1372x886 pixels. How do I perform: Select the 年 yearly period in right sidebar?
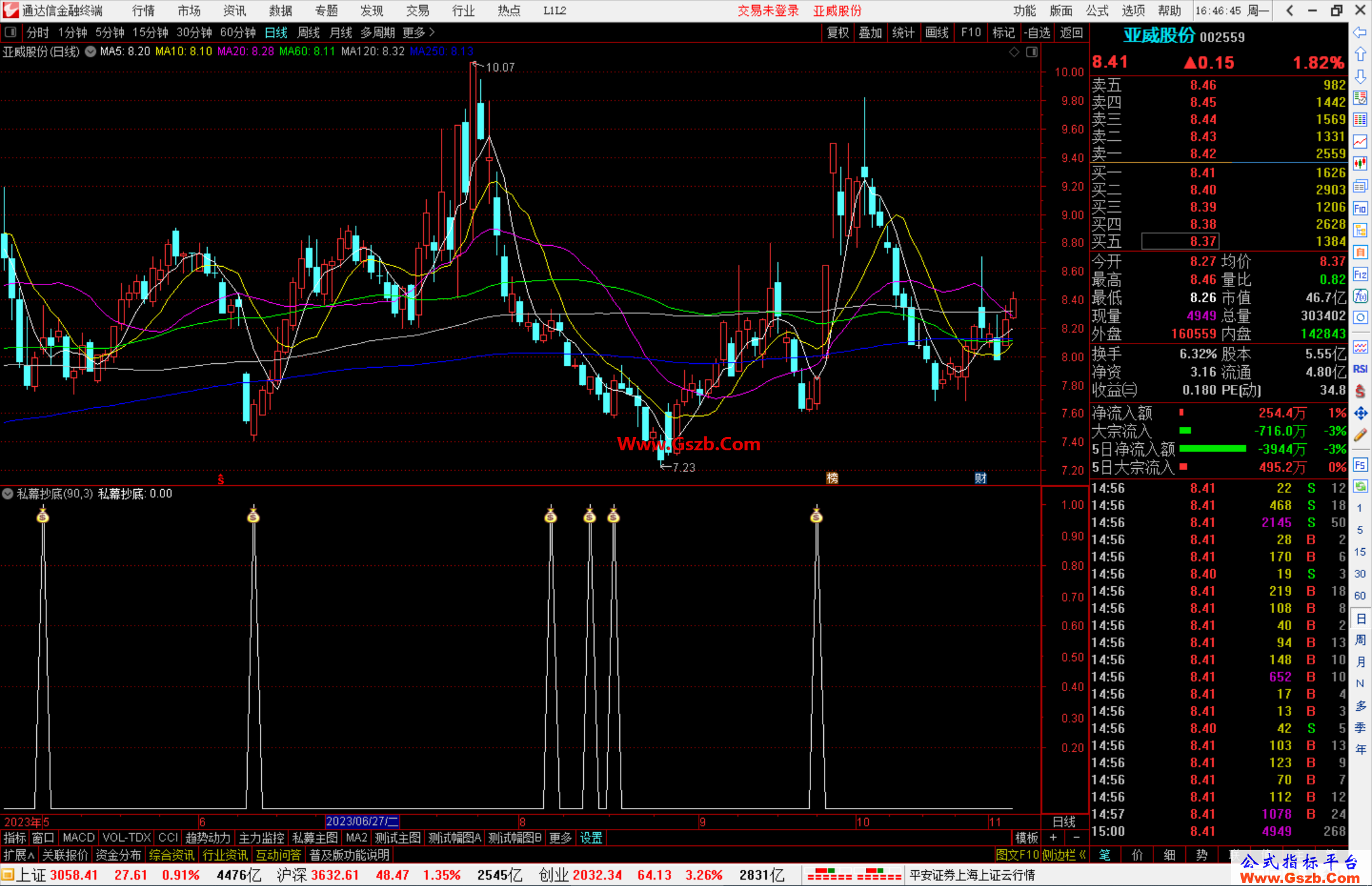(1360, 749)
